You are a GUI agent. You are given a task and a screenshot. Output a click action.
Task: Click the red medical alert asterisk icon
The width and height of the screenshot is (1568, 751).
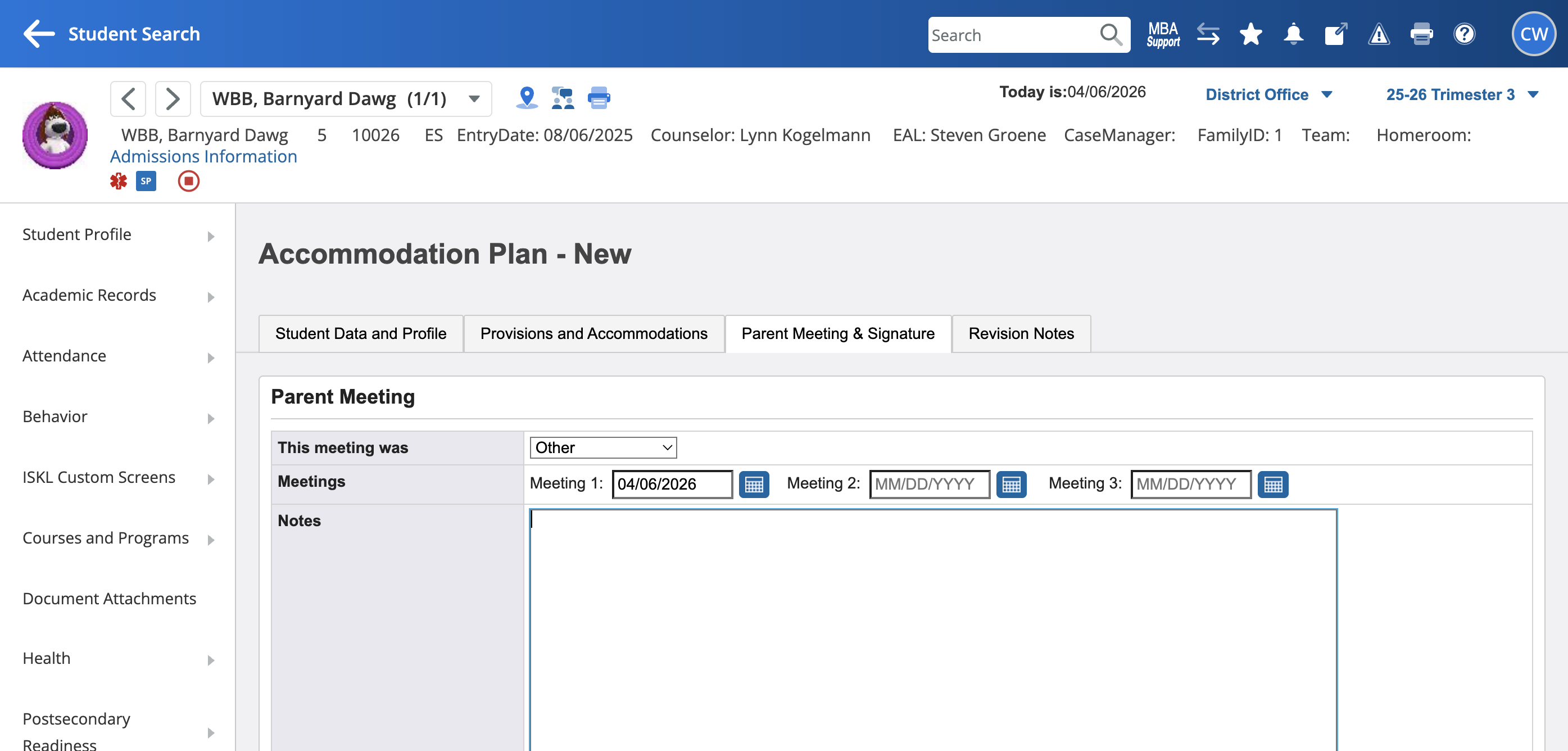pos(118,181)
